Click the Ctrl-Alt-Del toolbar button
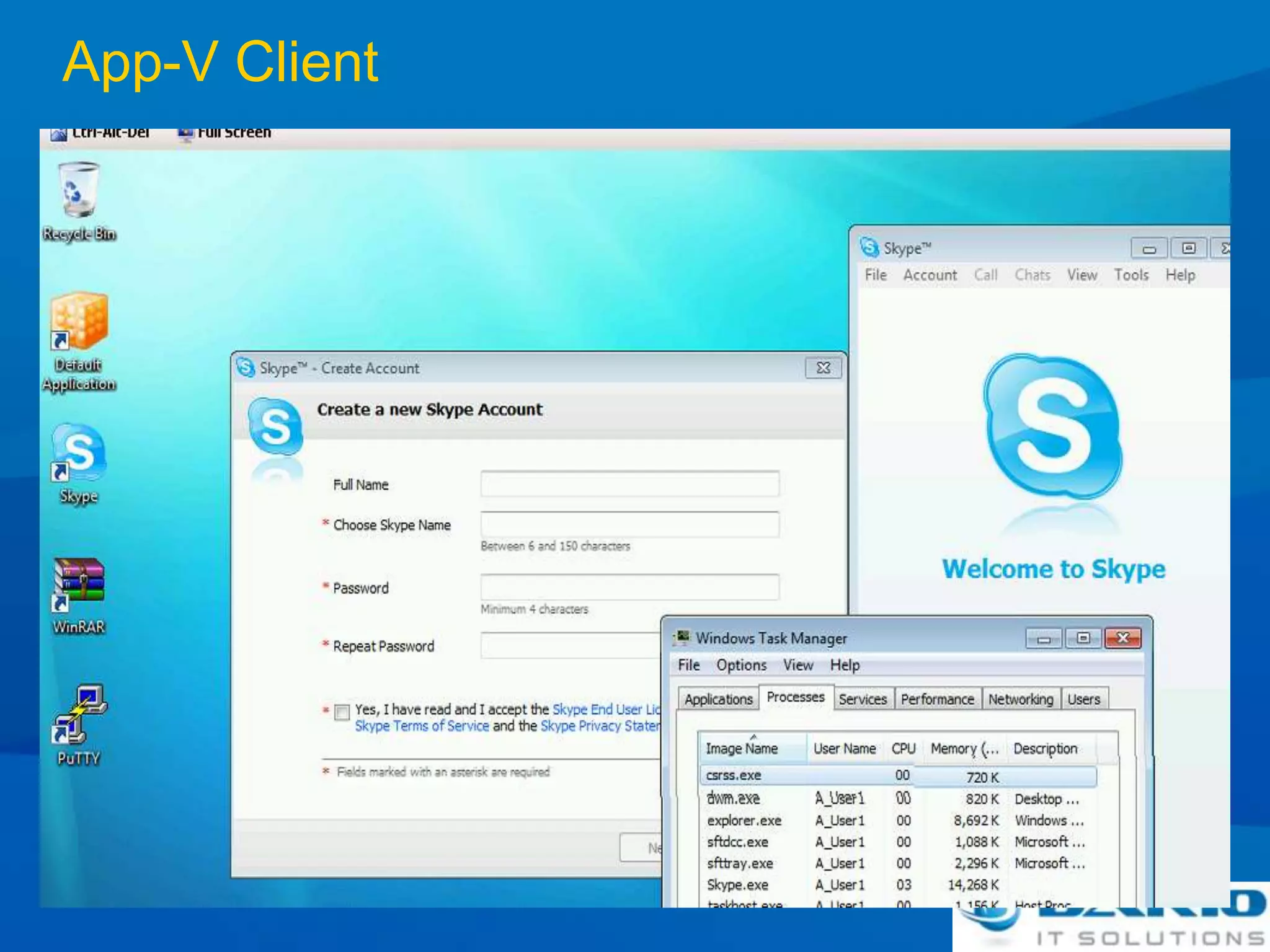This screenshot has width=1270, height=952. click(100, 133)
